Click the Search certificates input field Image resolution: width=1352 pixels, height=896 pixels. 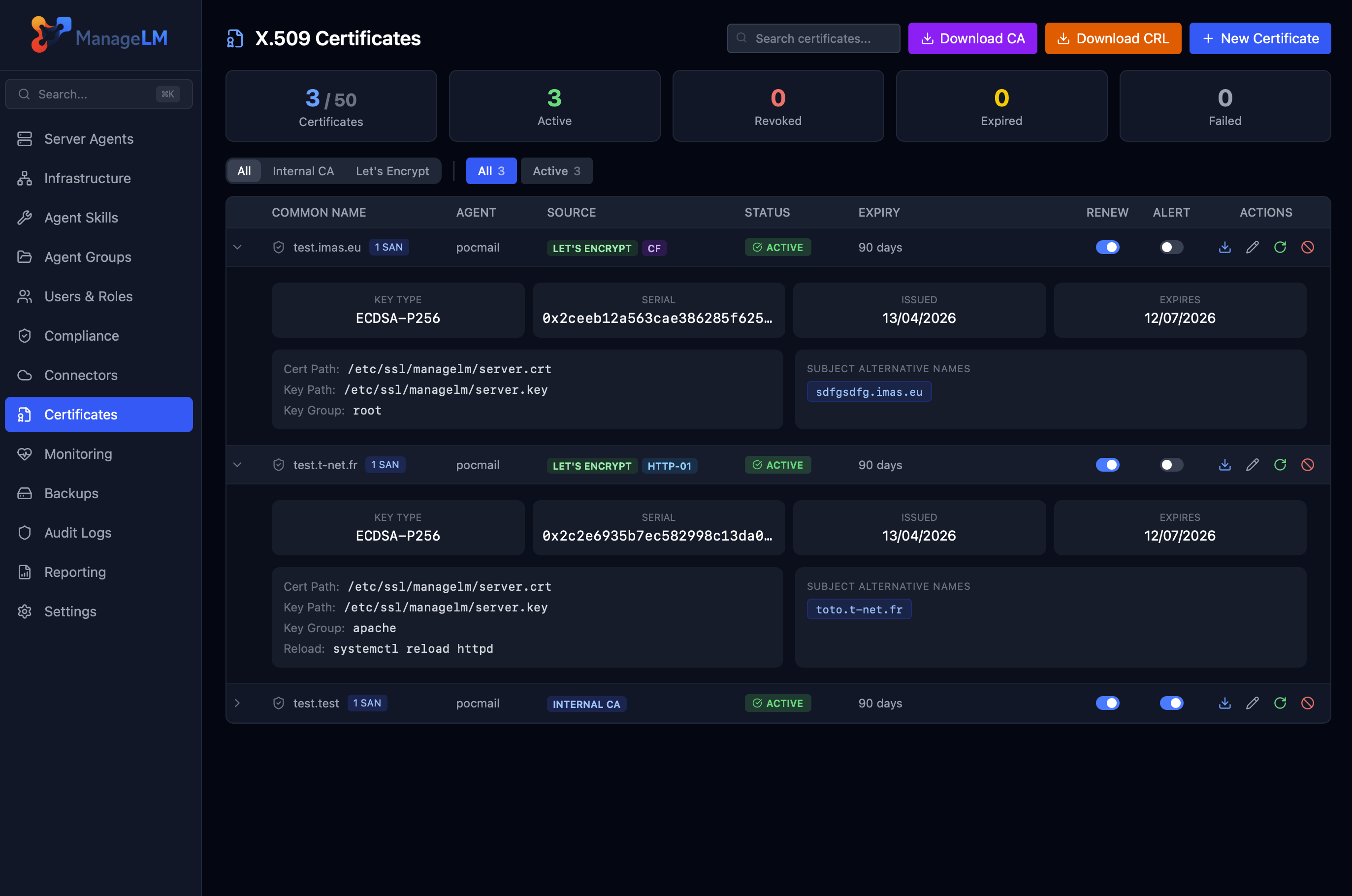pyautogui.click(x=812, y=38)
